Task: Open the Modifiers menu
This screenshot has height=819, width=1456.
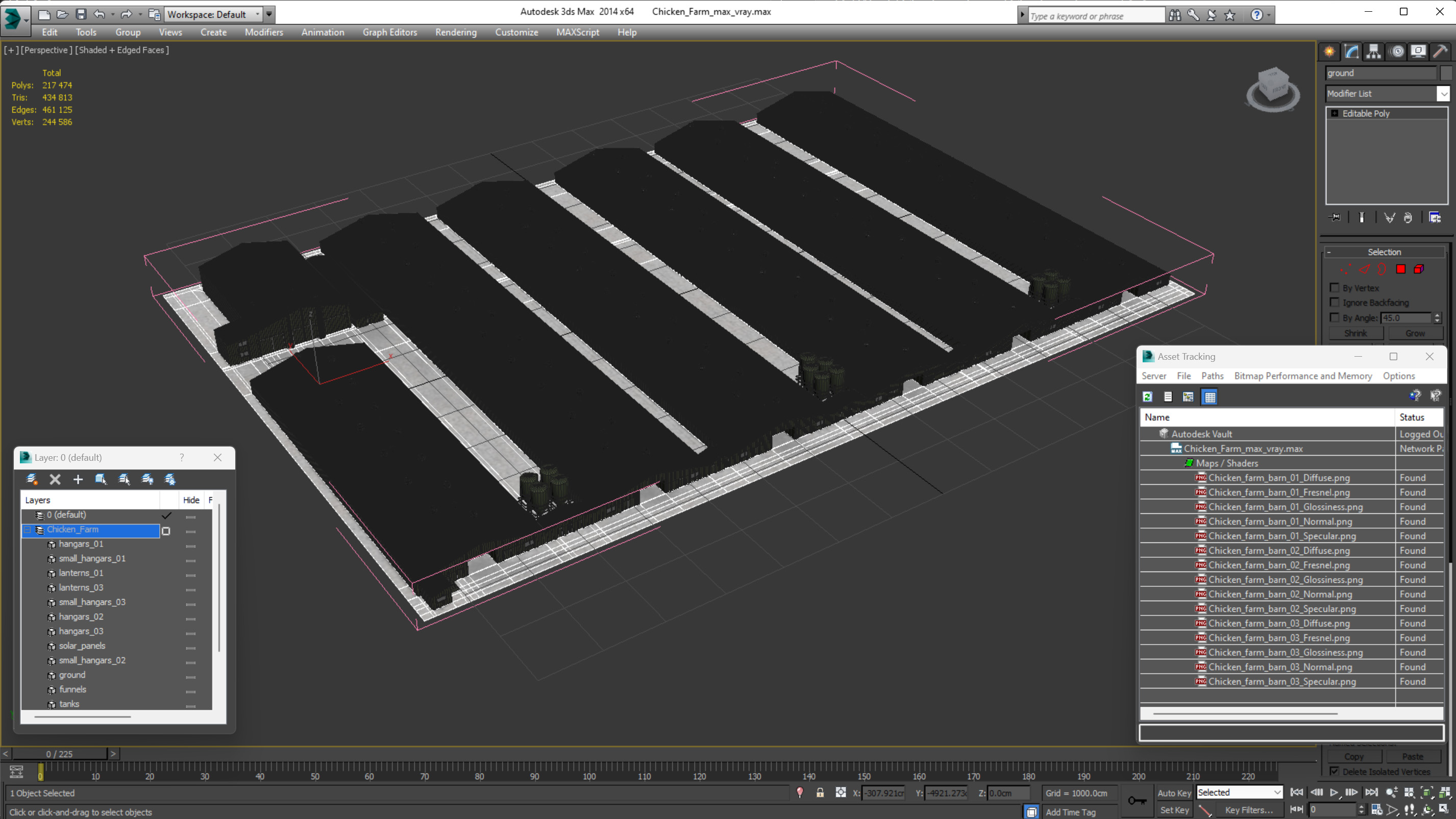Action: click(x=263, y=32)
